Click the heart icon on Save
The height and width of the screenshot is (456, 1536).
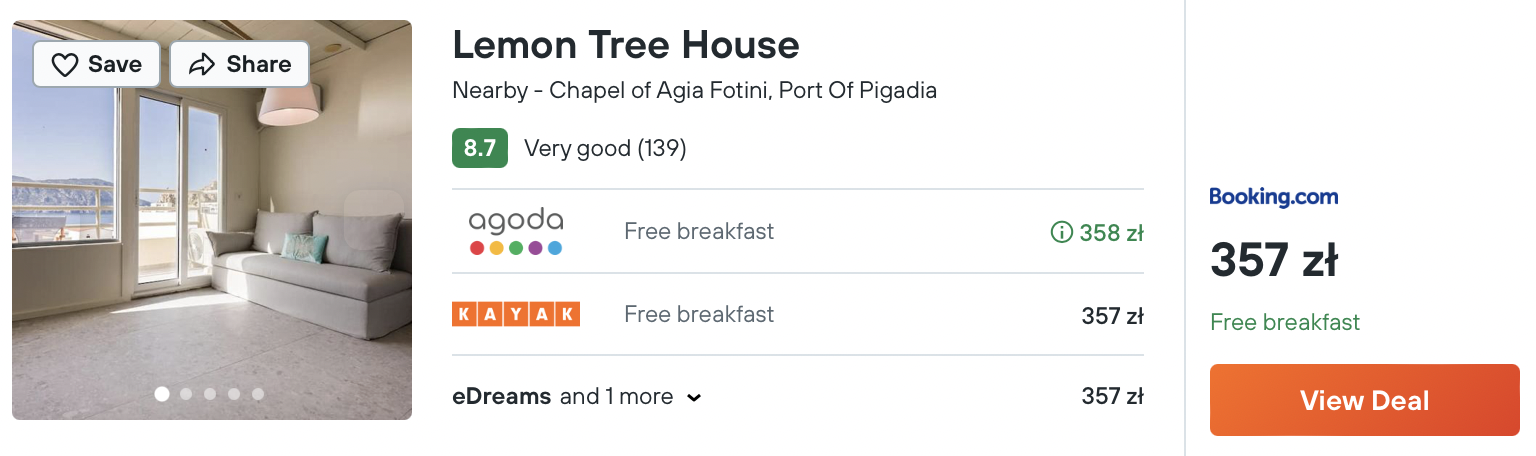65,65
